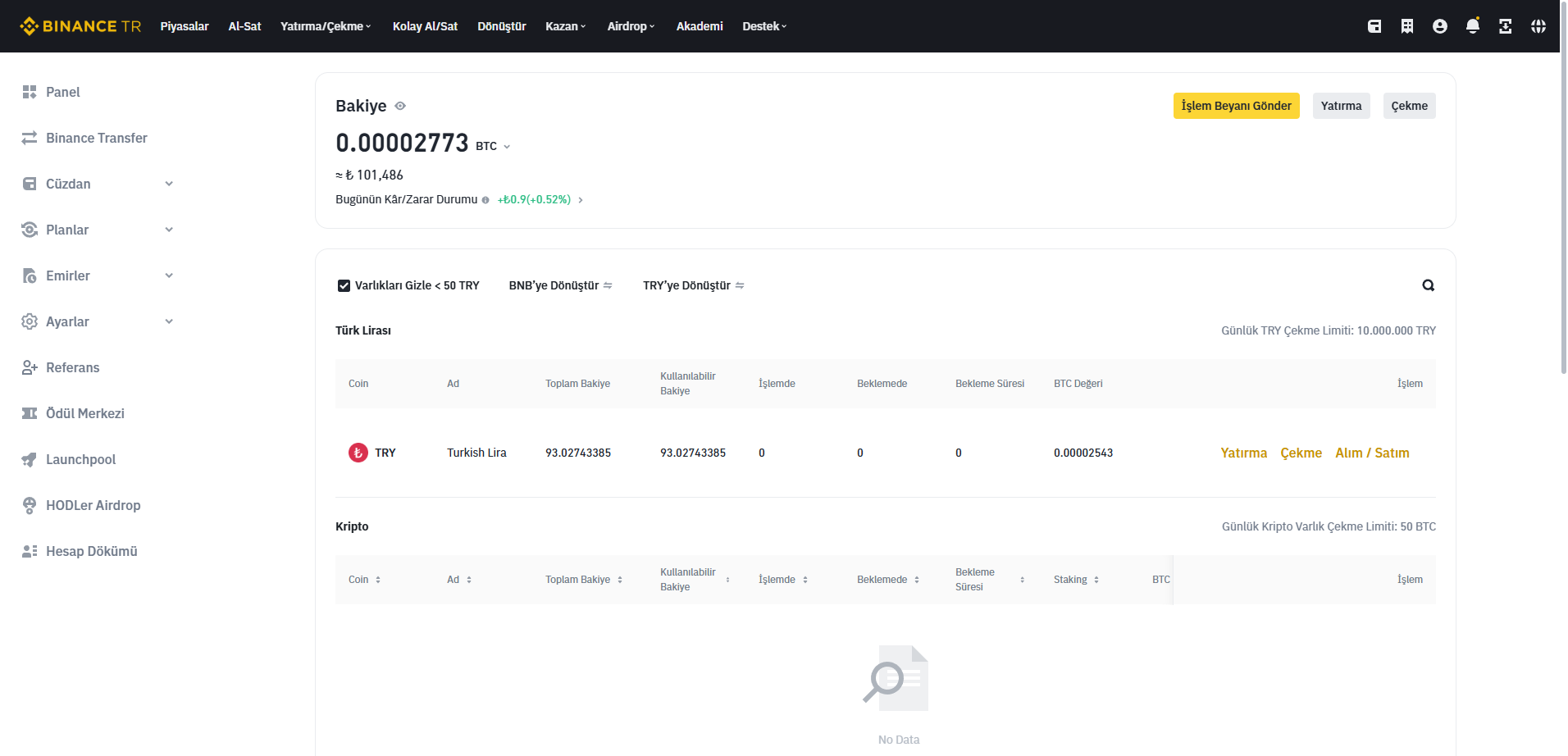This screenshot has width=1568, height=756.
Task: Go to Piyasalar in the top menu
Action: [185, 26]
